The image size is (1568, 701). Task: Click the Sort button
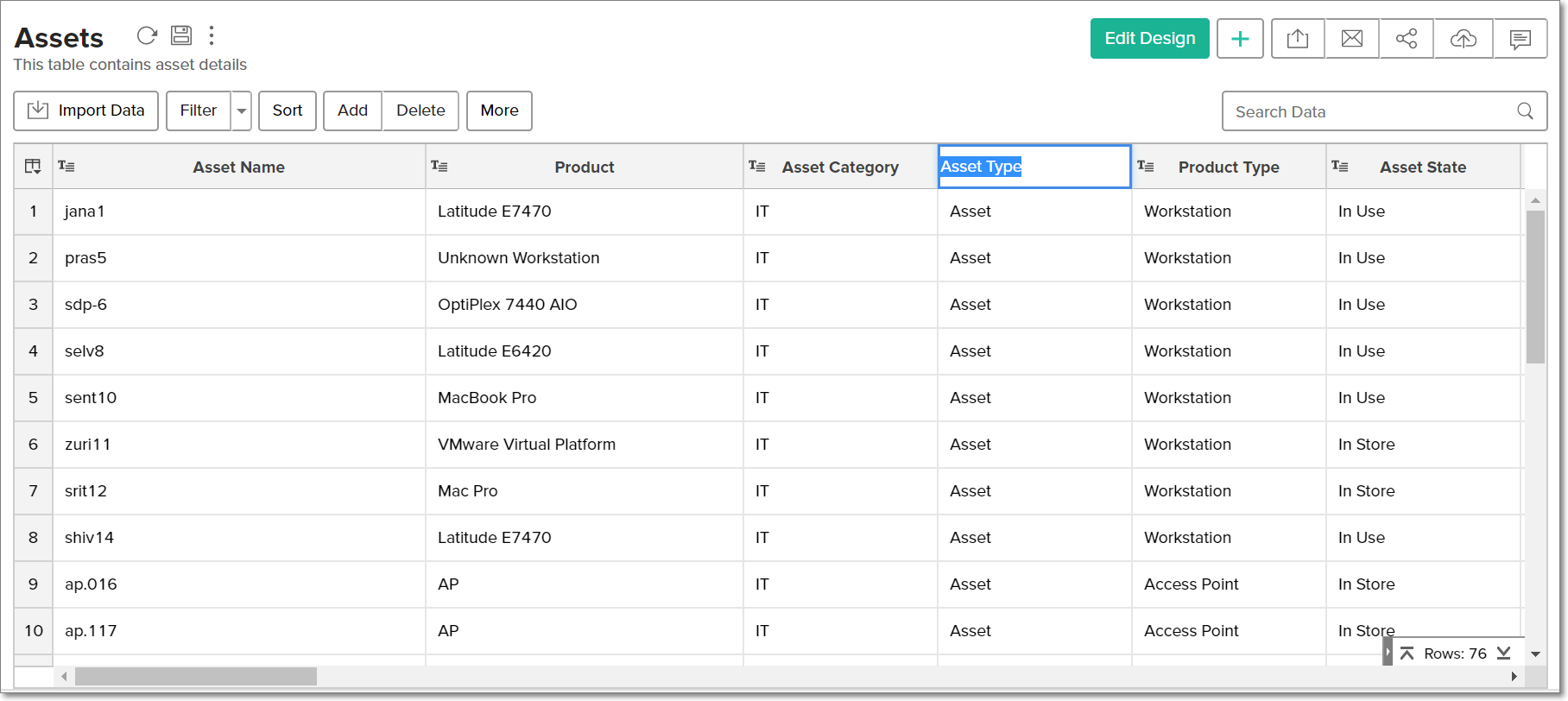[x=288, y=111]
